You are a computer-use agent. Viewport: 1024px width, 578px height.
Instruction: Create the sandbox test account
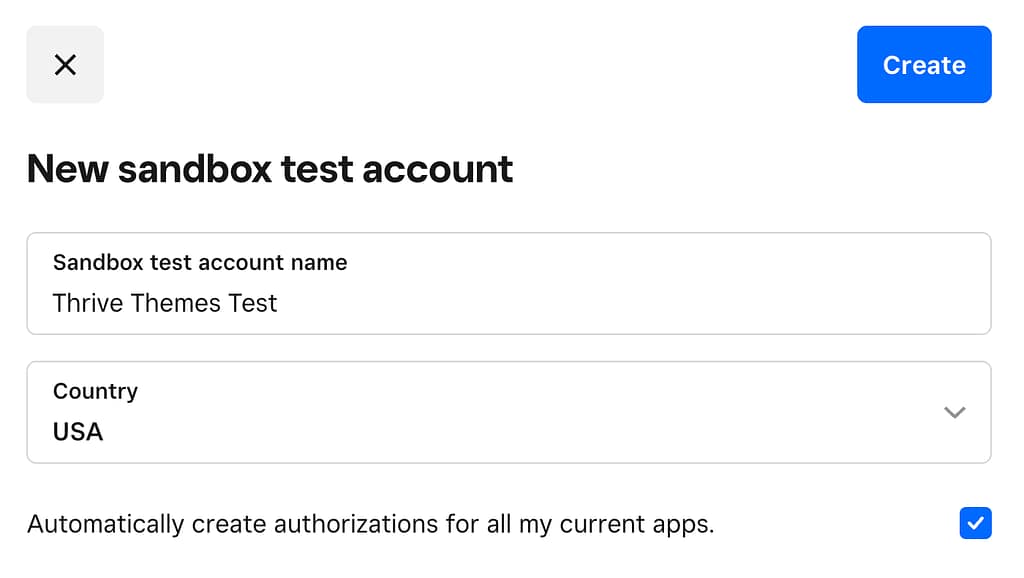coord(924,65)
